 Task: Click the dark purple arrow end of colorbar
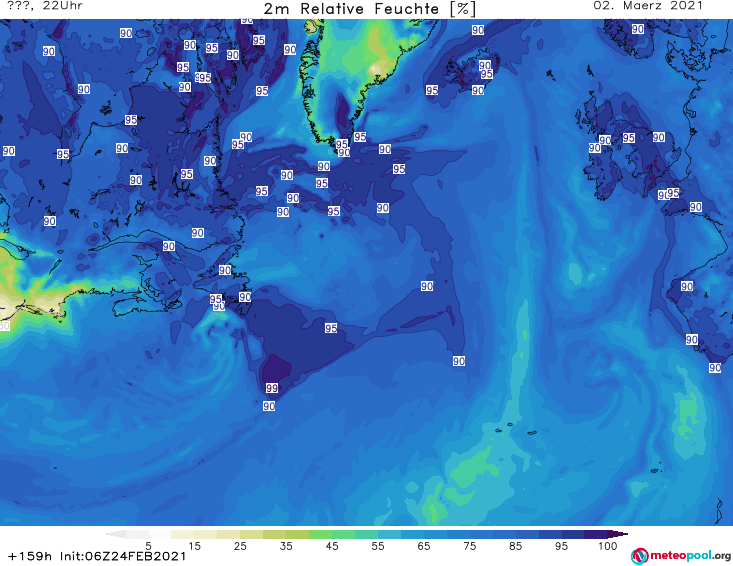click(x=618, y=534)
